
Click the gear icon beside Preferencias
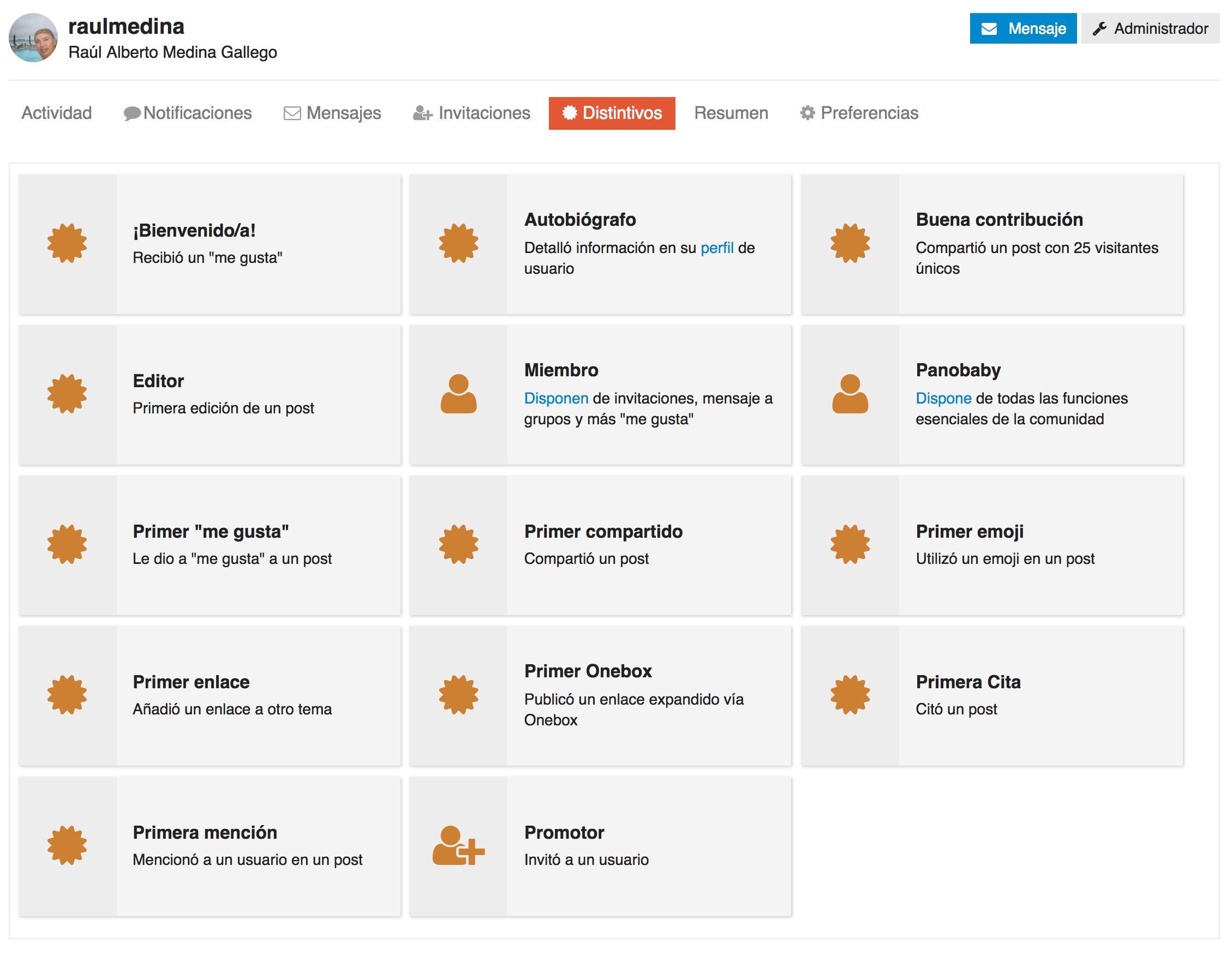coord(808,113)
